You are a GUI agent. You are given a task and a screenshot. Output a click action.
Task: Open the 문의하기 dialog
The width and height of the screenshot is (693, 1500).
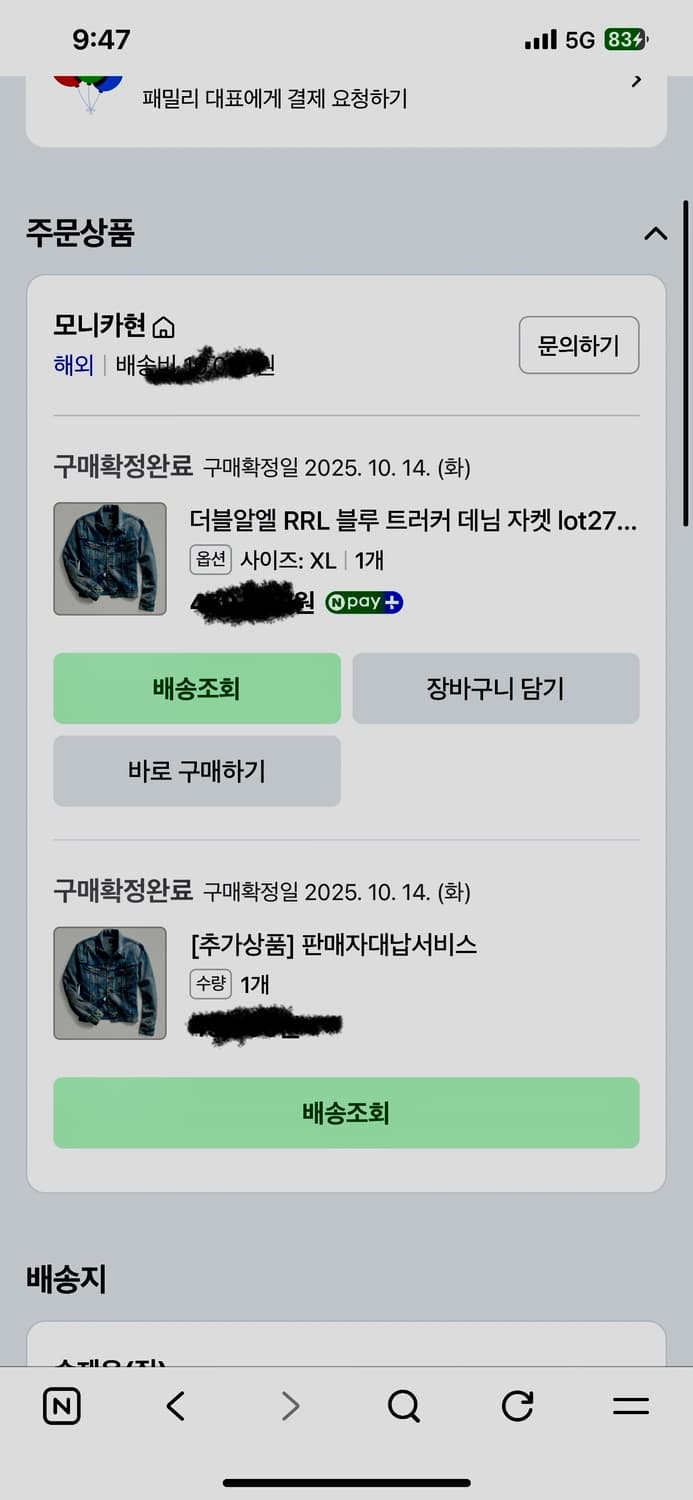(x=579, y=345)
